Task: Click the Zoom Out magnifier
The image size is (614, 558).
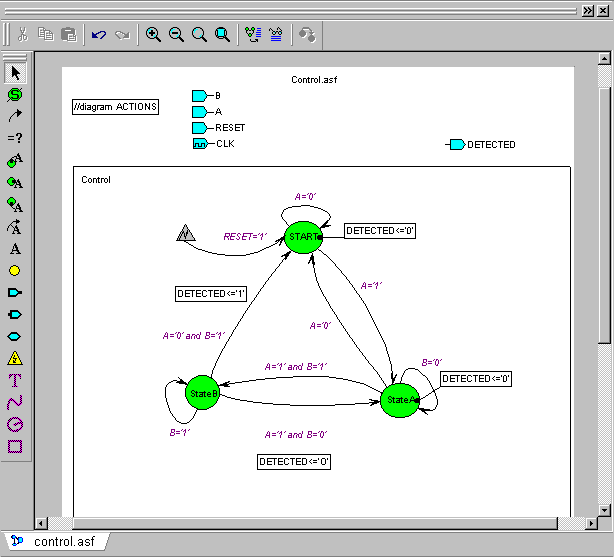Action: point(176,35)
